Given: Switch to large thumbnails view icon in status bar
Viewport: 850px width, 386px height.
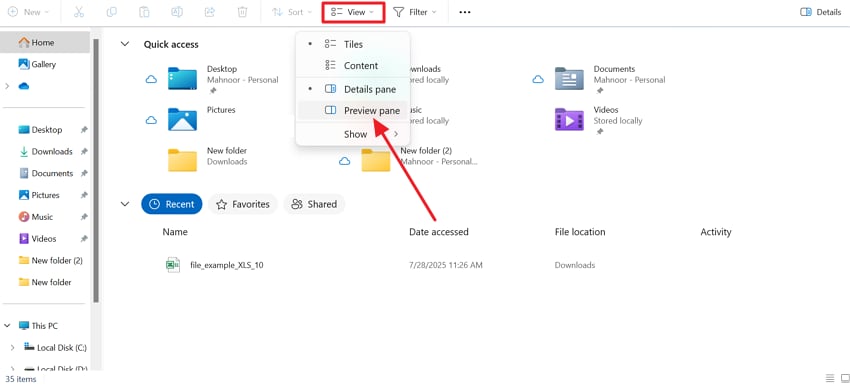Looking at the screenshot, I should tap(845, 378).
